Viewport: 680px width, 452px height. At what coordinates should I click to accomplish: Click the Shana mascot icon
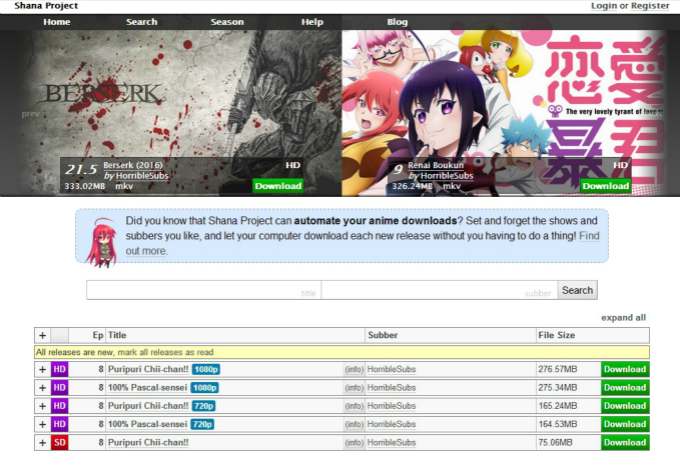pyautogui.click(x=101, y=242)
